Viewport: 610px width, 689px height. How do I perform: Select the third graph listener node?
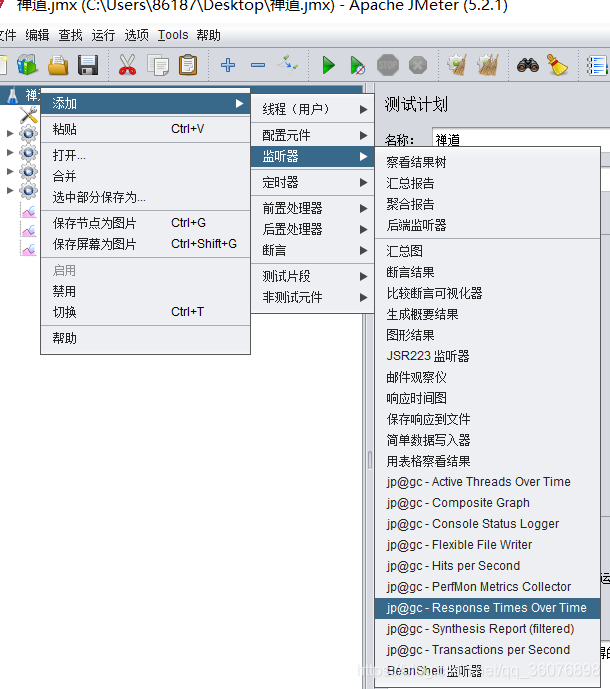tap(29, 248)
